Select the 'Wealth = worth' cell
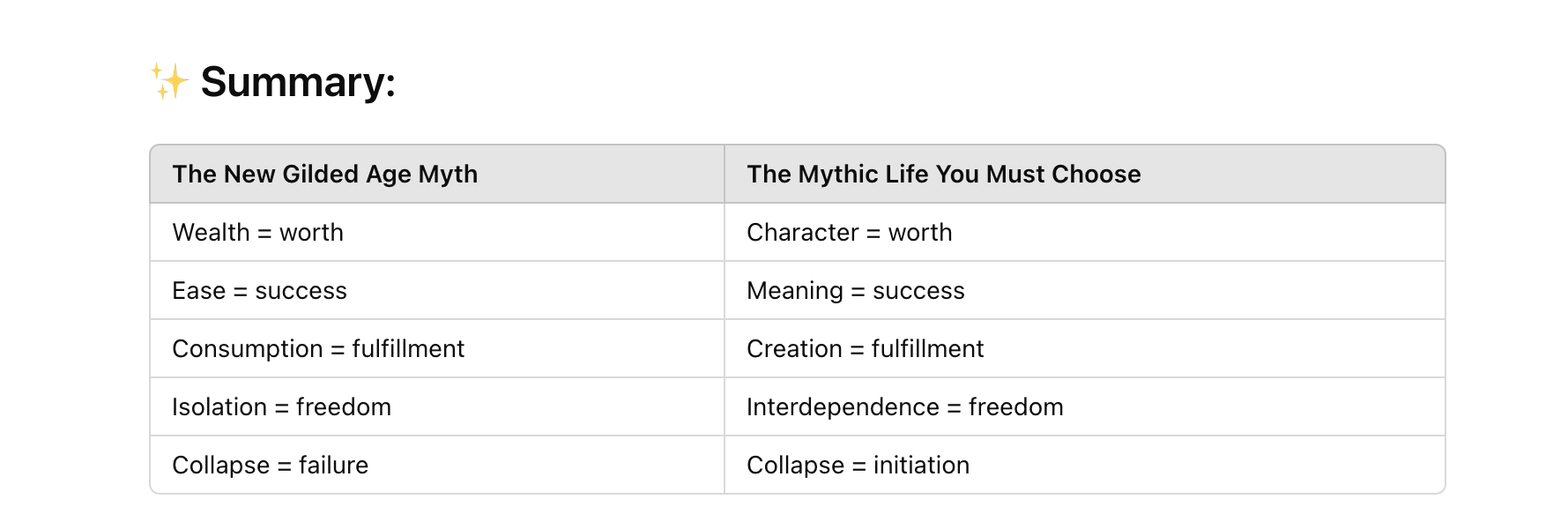 (437, 233)
